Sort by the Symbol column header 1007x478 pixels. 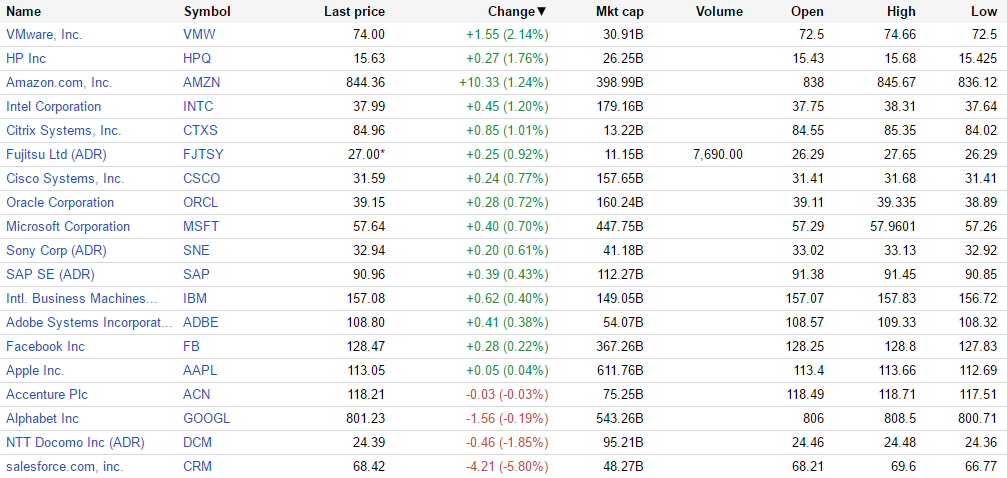click(x=207, y=12)
